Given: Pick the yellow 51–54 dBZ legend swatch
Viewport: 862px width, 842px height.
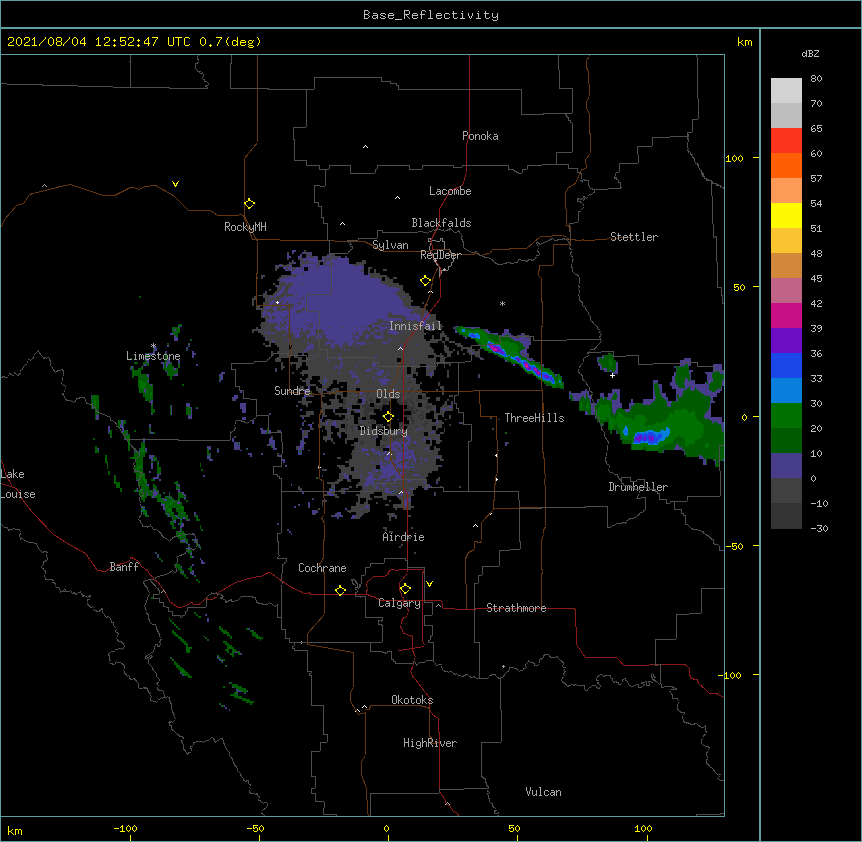Looking at the screenshot, I should pos(786,215).
